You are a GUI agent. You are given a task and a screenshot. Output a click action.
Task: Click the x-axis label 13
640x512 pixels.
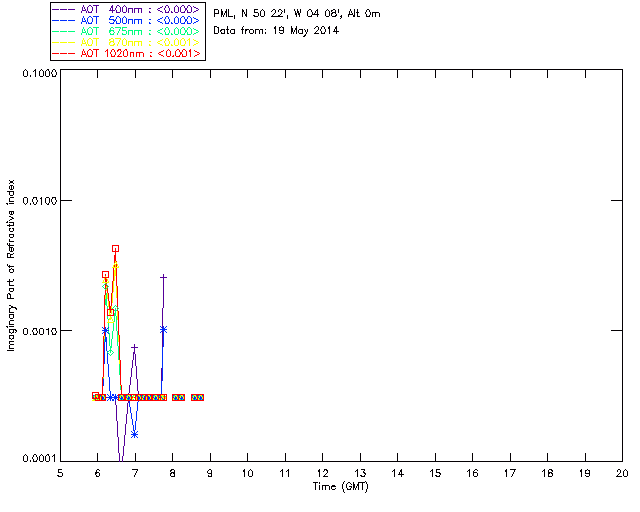point(360,473)
